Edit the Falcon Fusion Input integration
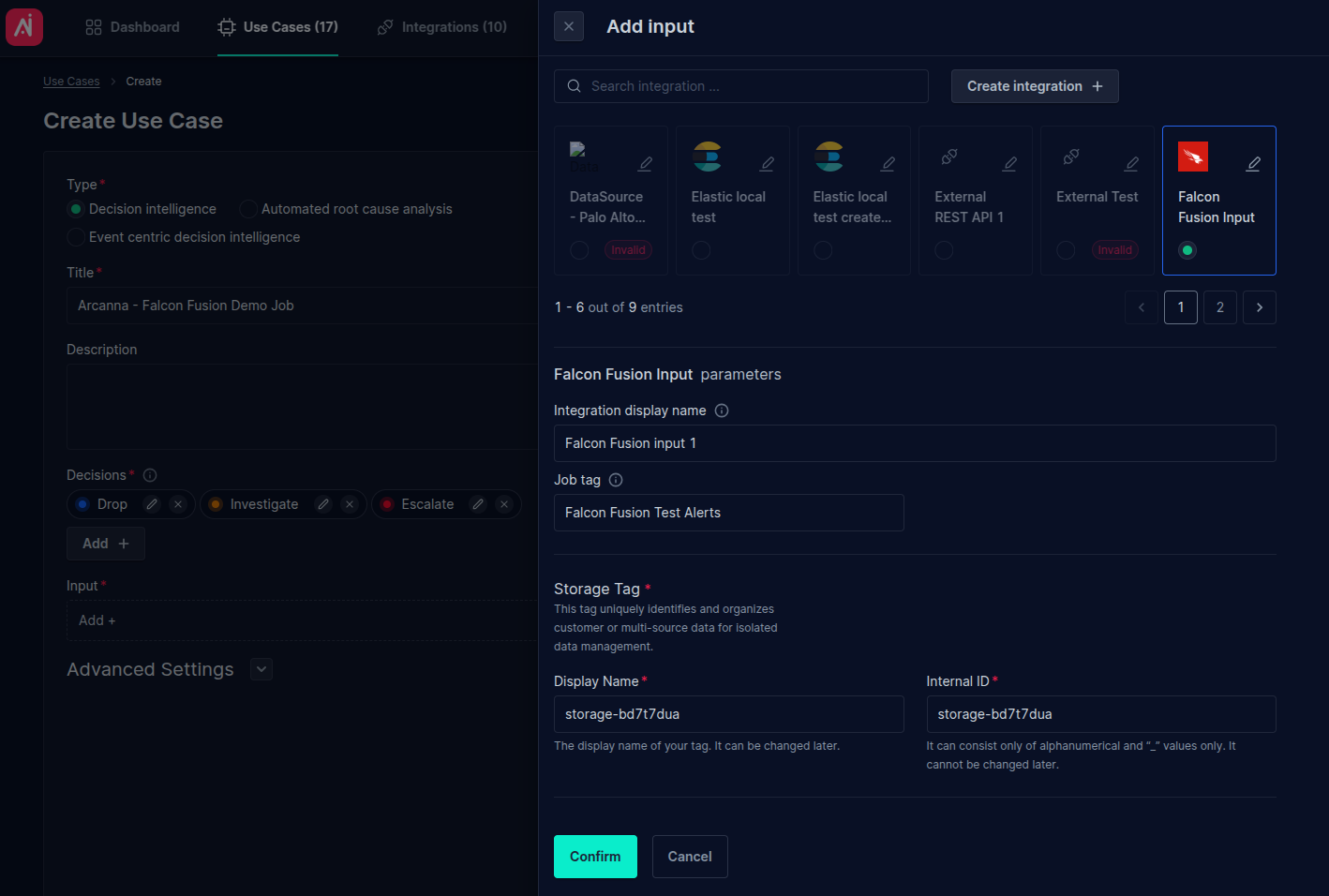1329x896 pixels. click(1254, 164)
